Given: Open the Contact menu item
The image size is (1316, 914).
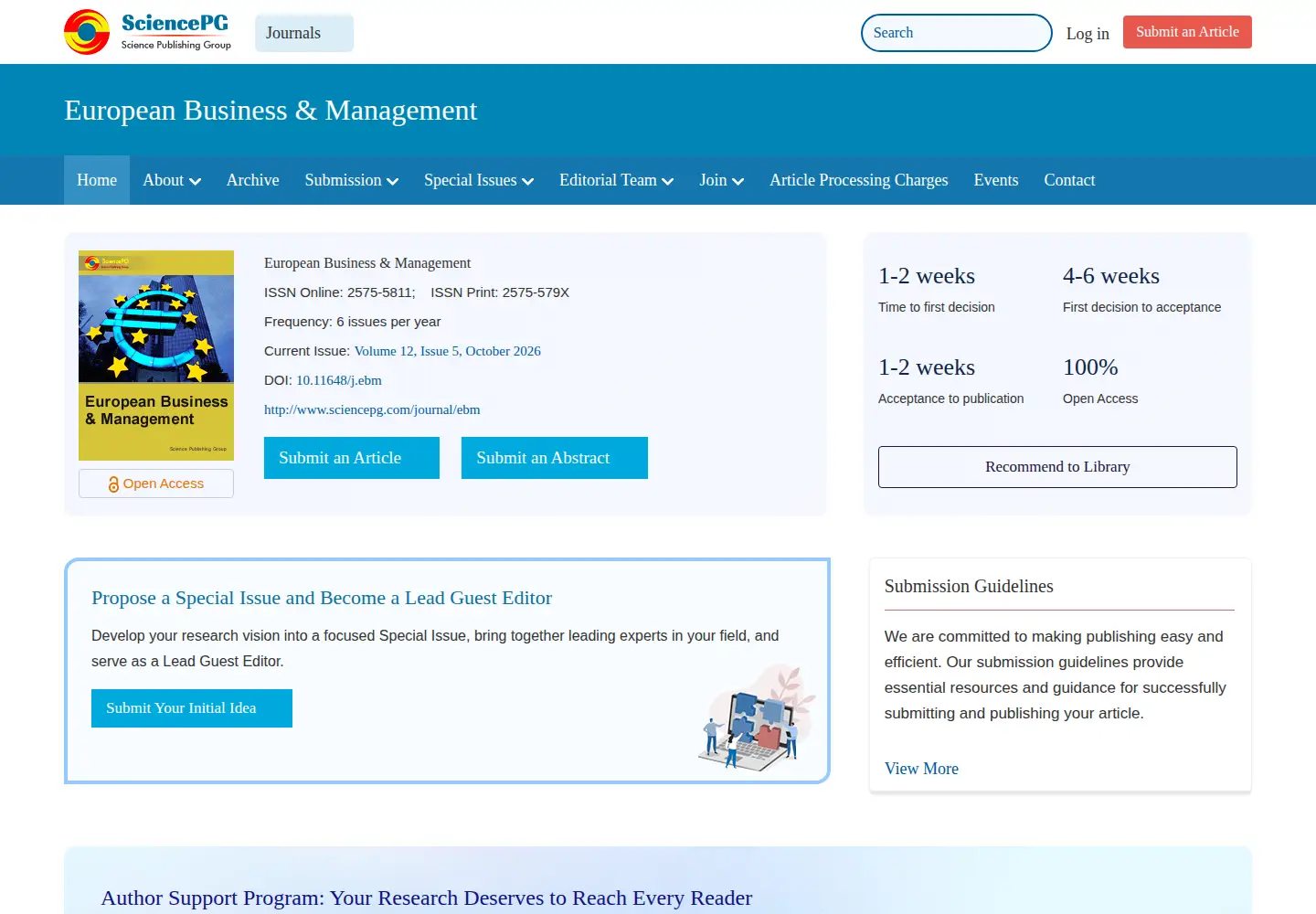Looking at the screenshot, I should point(1069,180).
